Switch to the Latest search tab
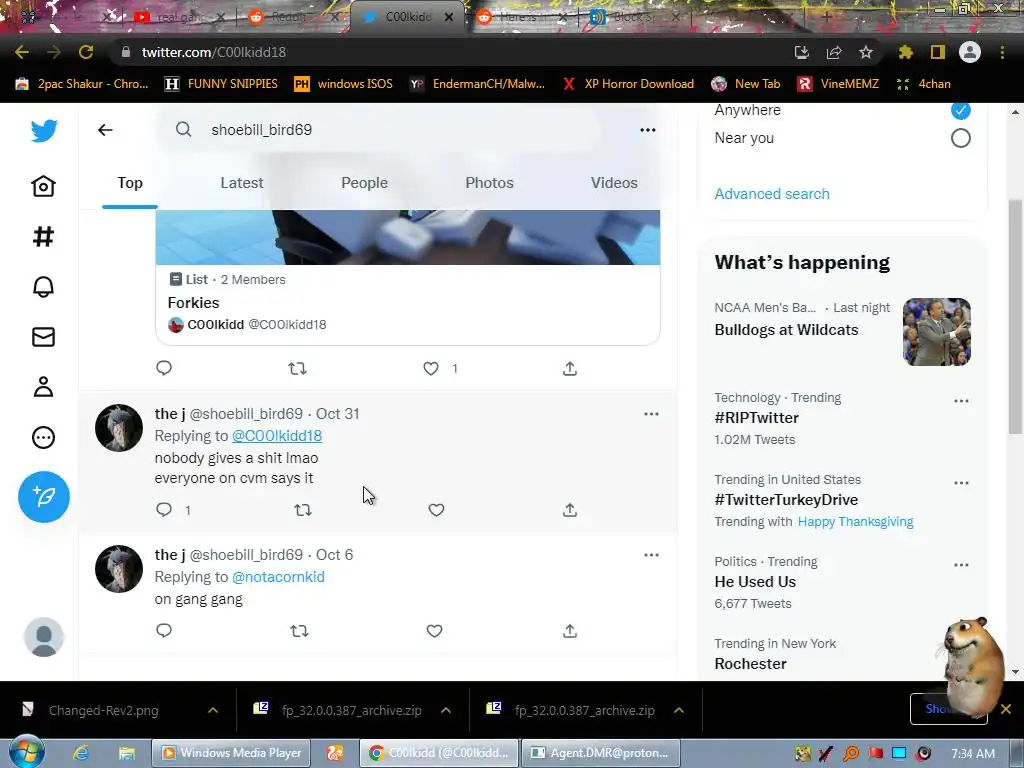The image size is (1024, 768). [x=242, y=183]
